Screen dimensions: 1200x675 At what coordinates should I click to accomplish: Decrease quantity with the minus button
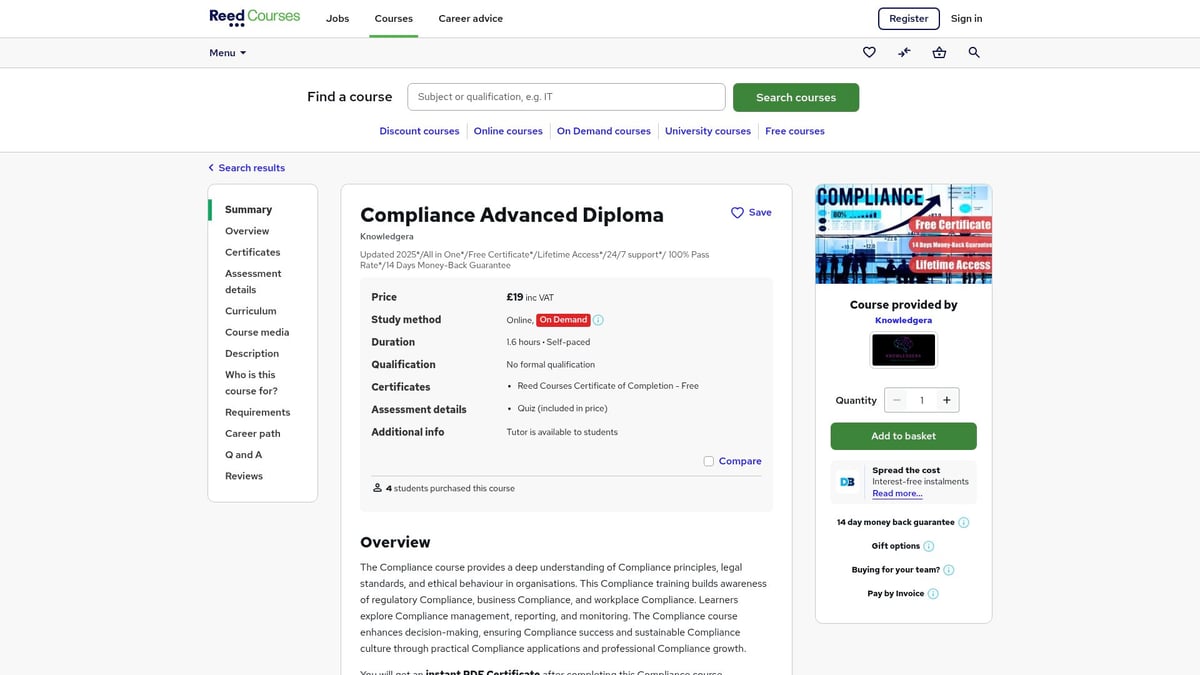click(x=896, y=400)
